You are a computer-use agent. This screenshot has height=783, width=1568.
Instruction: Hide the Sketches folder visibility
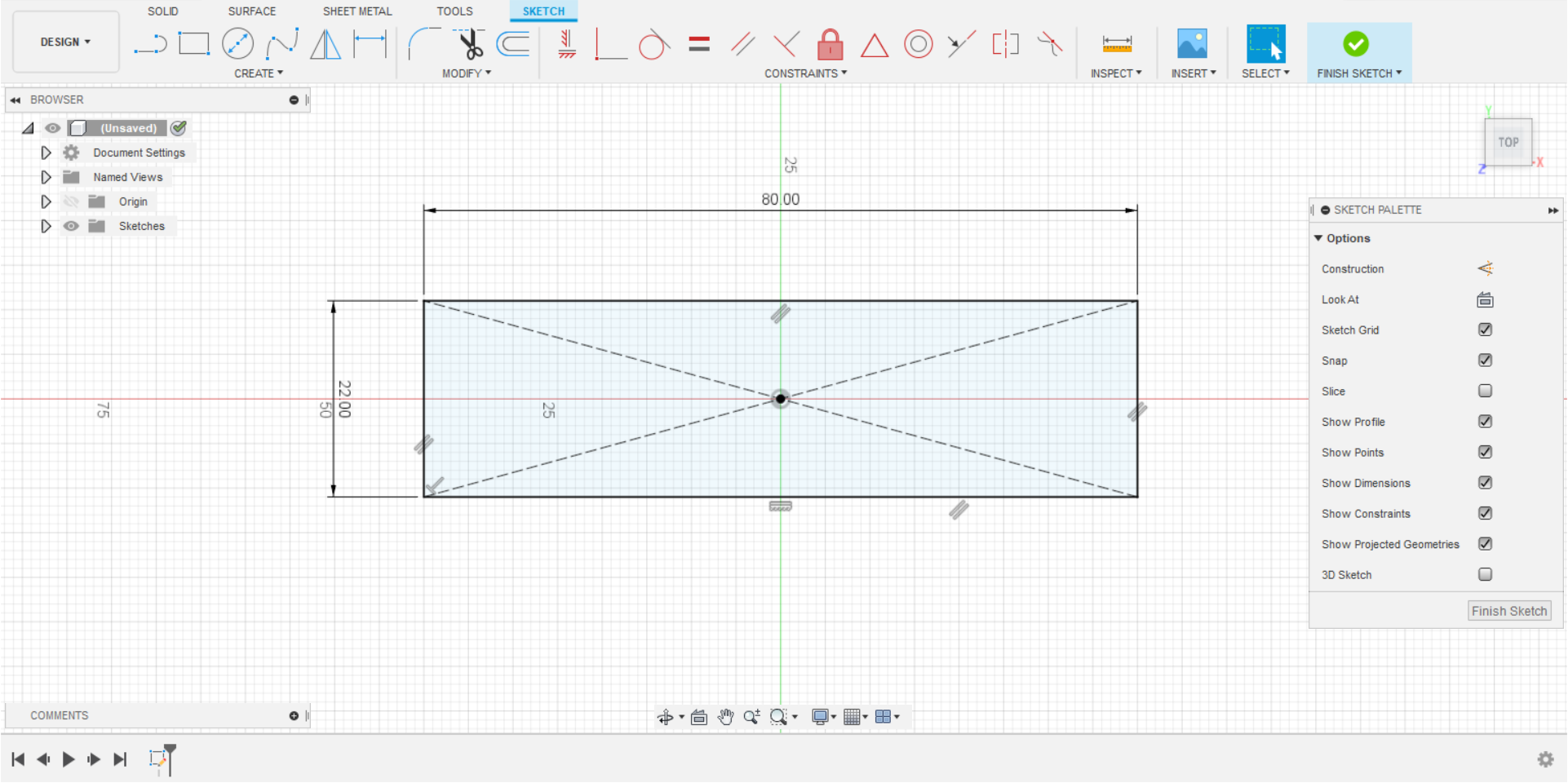(71, 226)
